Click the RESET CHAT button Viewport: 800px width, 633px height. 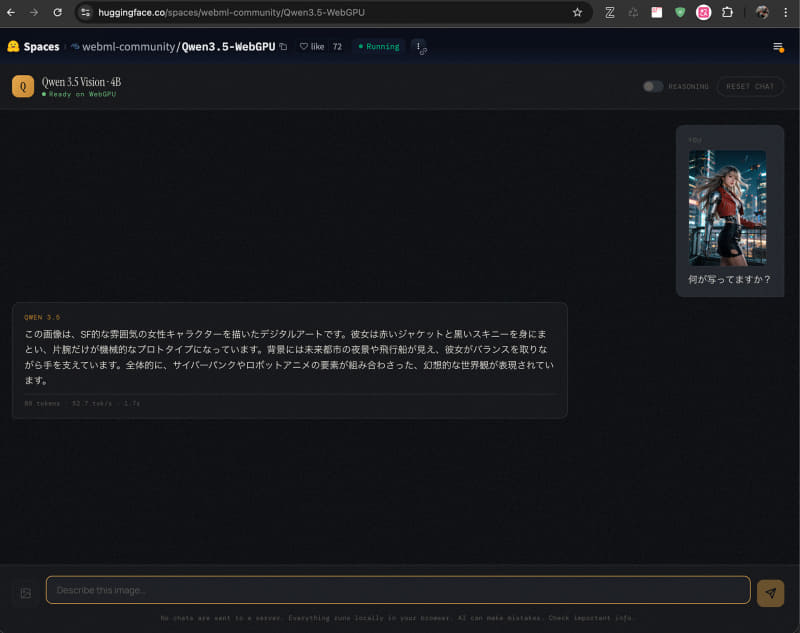click(x=749, y=87)
